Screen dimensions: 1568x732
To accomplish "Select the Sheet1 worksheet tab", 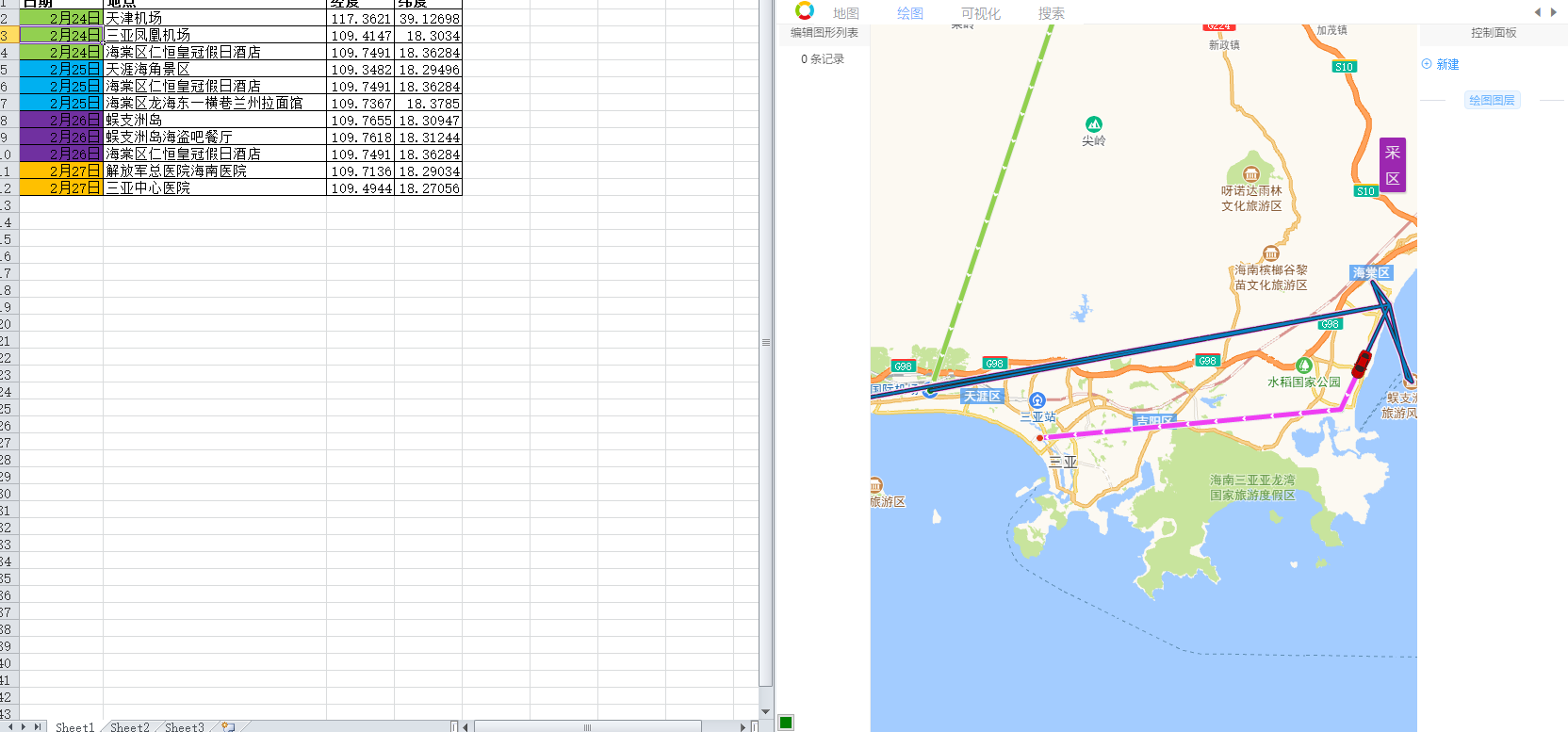I will tap(74, 726).
